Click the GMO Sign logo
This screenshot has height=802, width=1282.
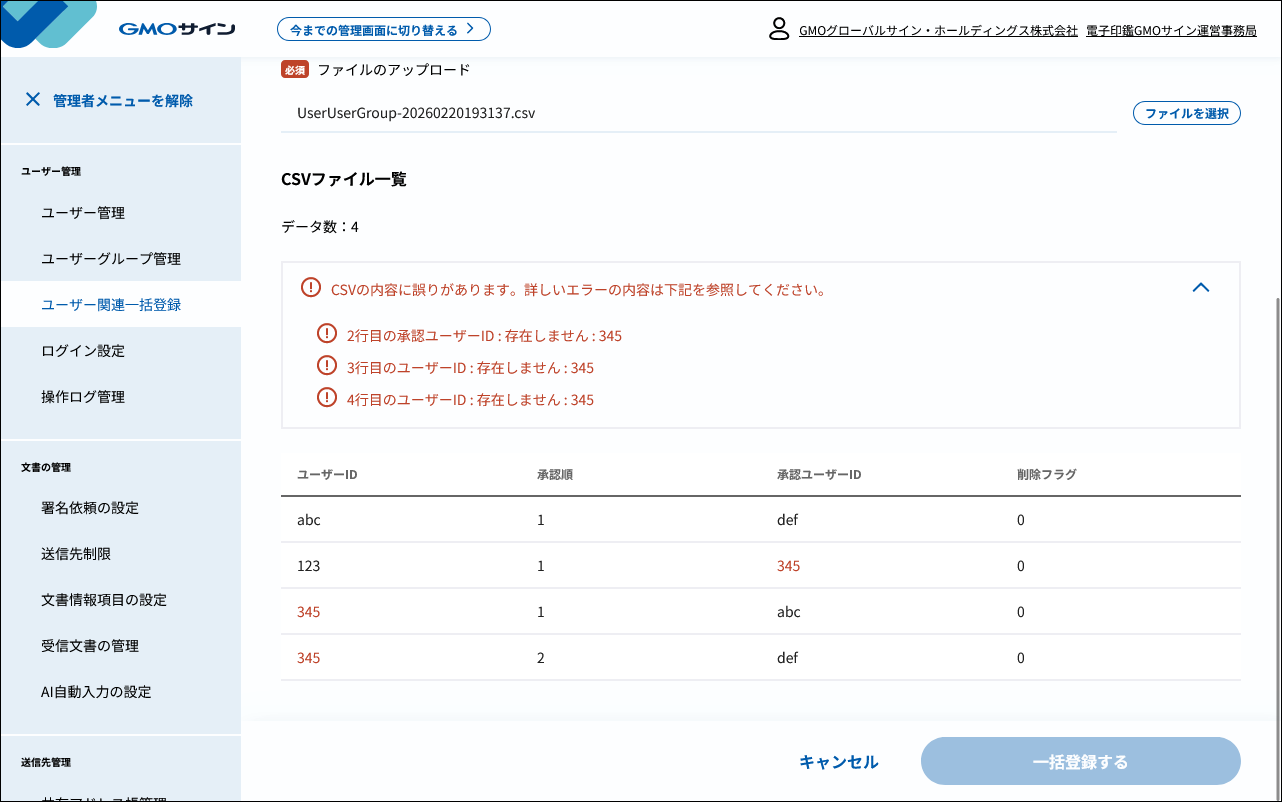click(x=176, y=29)
